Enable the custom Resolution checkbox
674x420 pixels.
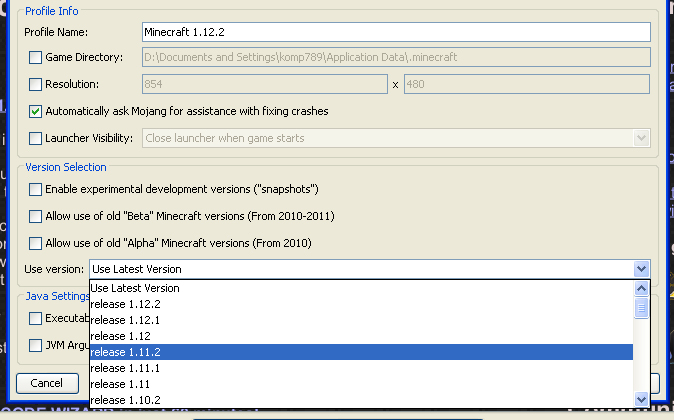35,84
